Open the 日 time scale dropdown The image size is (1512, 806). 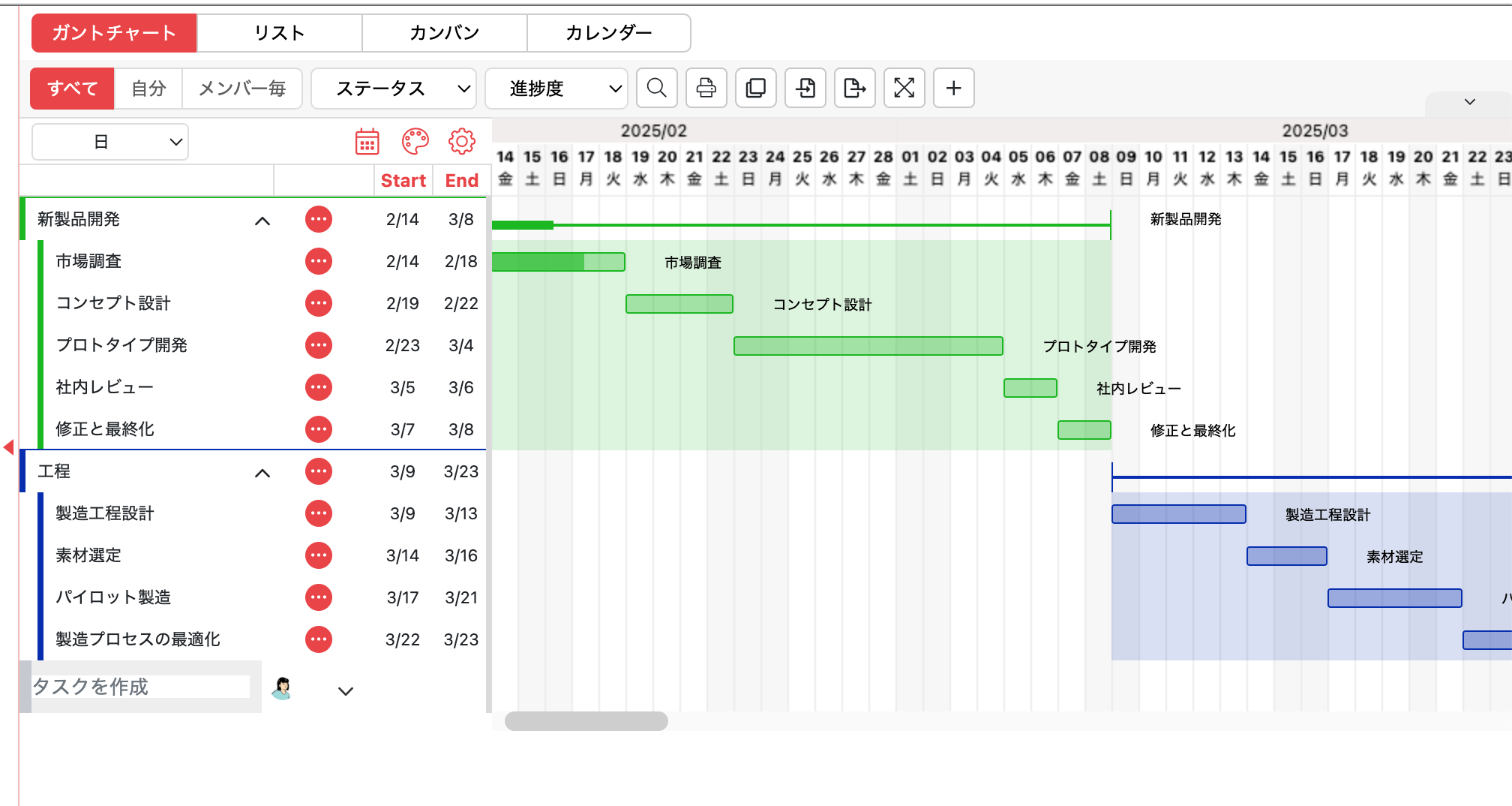[x=109, y=140]
